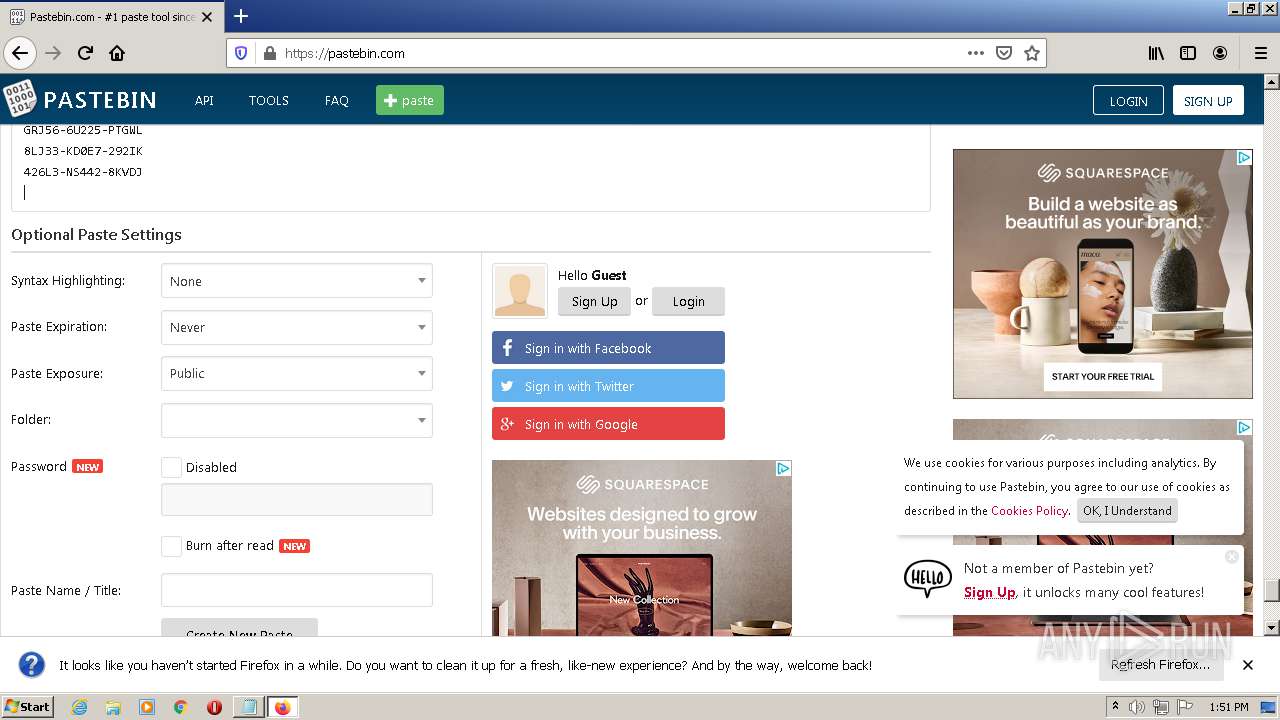The height and width of the screenshot is (720, 1280).
Task: Open the Firefox hamburger menu
Action: coord(1260,53)
